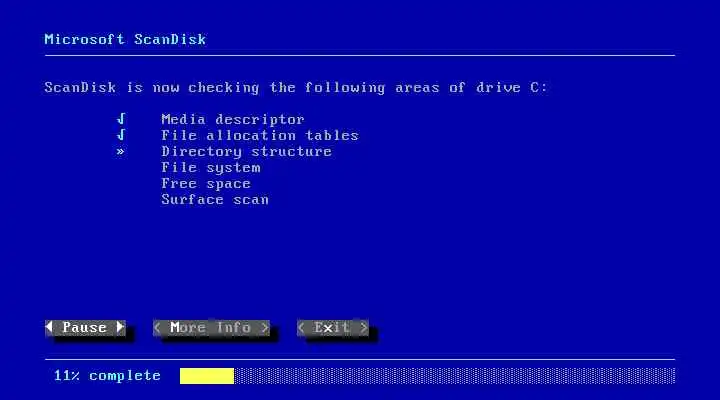Image resolution: width=720 pixels, height=400 pixels.
Task: Click the 'File allocation tables' text
Action: coord(260,135)
